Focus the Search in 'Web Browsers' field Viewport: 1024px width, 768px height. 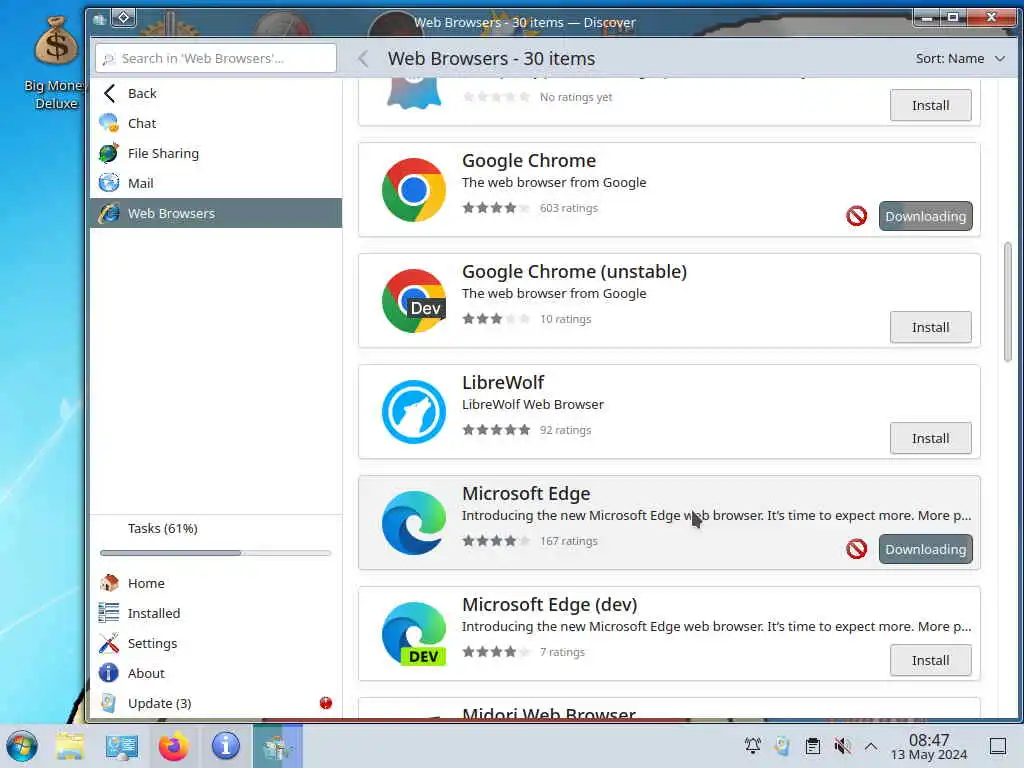tap(216, 59)
